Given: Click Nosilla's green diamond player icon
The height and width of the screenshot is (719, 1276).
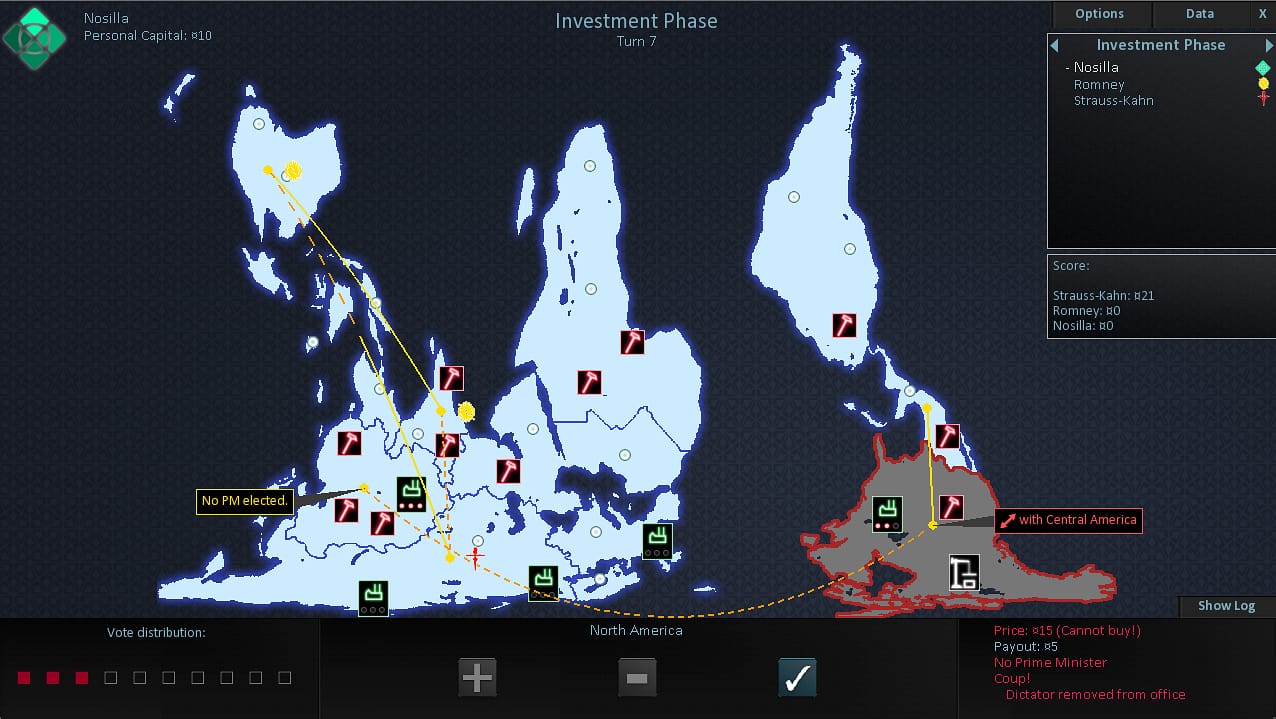Looking at the screenshot, I should point(1262,67).
